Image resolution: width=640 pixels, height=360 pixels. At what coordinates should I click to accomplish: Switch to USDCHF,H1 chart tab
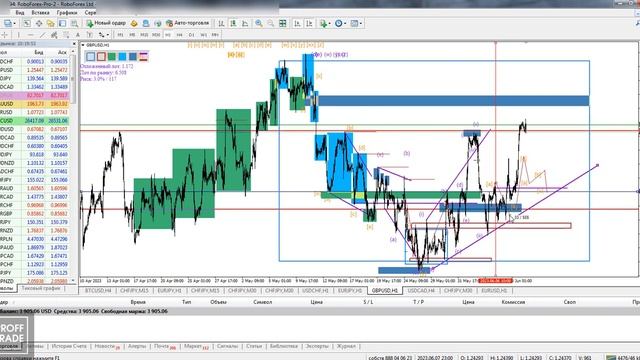(x=315, y=291)
